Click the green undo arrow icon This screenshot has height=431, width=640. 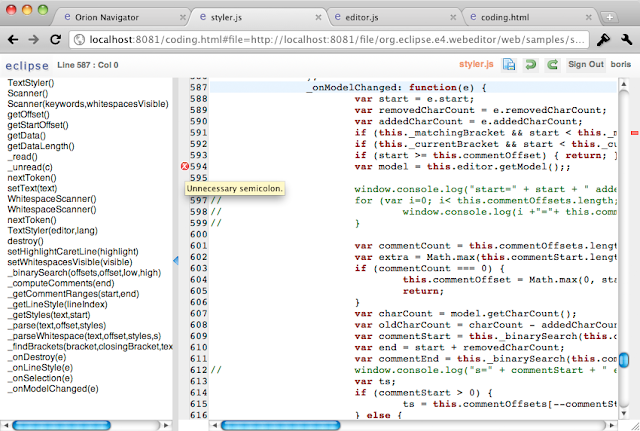point(530,64)
